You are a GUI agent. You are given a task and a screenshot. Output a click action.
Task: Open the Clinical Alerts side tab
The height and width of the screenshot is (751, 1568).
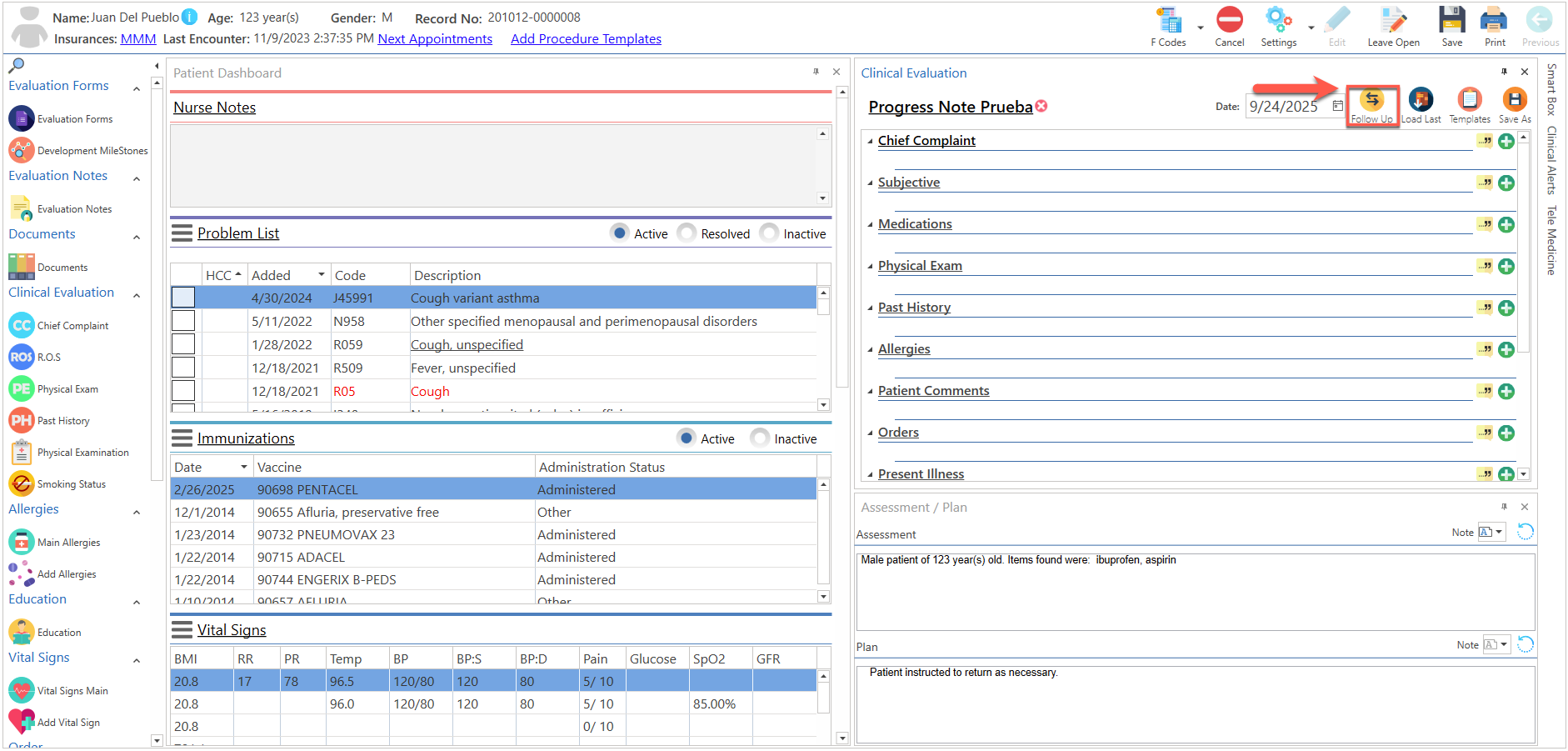(x=1551, y=160)
